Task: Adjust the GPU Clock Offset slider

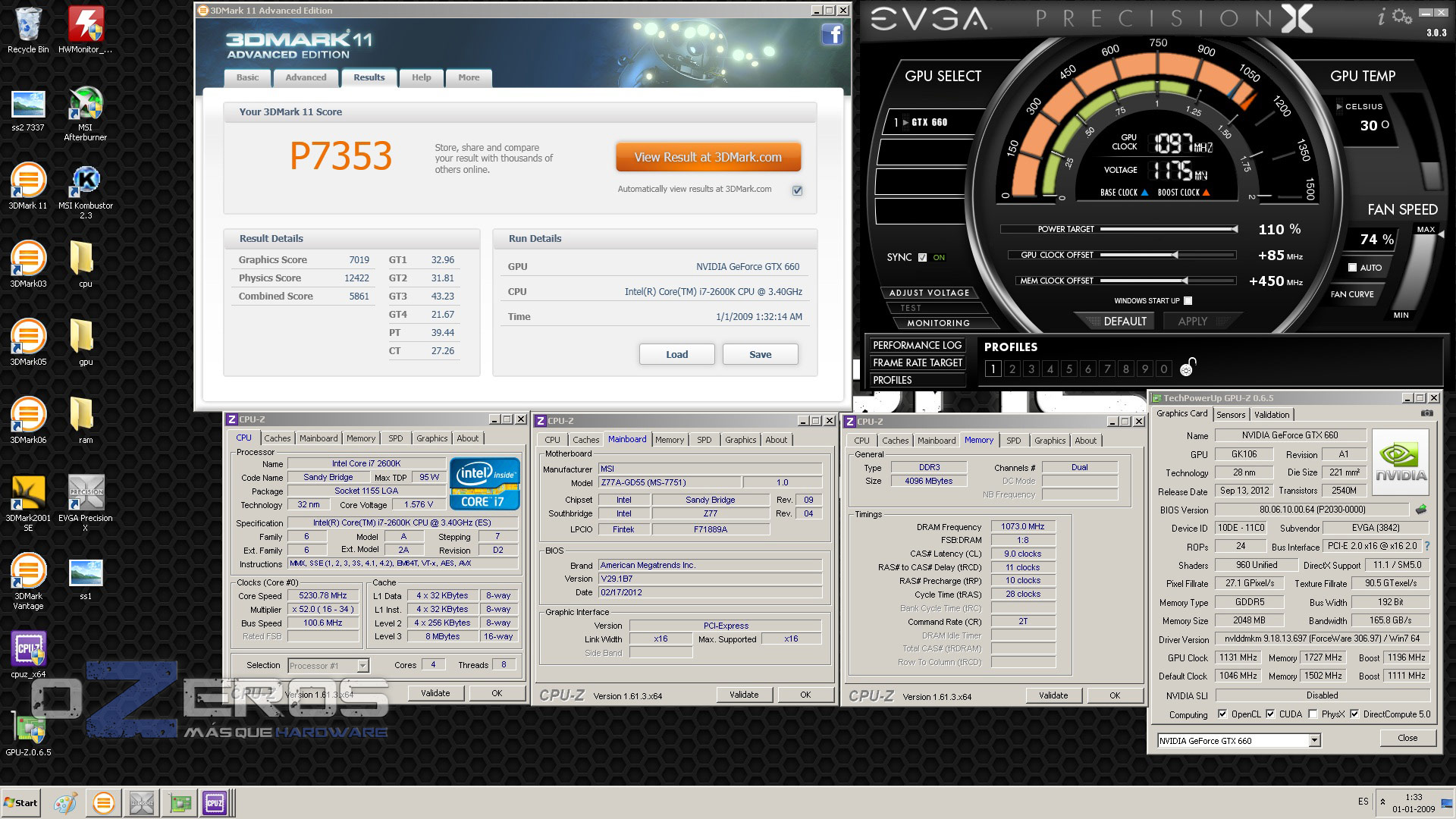Action: tap(1175, 255)
